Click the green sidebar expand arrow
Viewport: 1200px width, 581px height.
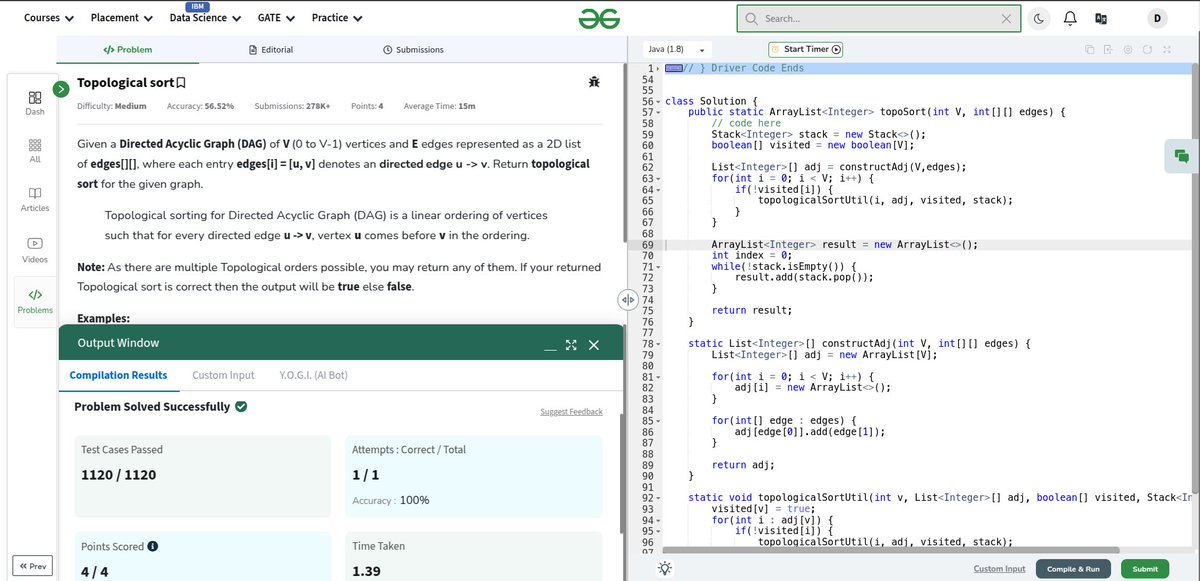(x=60, y=89)
